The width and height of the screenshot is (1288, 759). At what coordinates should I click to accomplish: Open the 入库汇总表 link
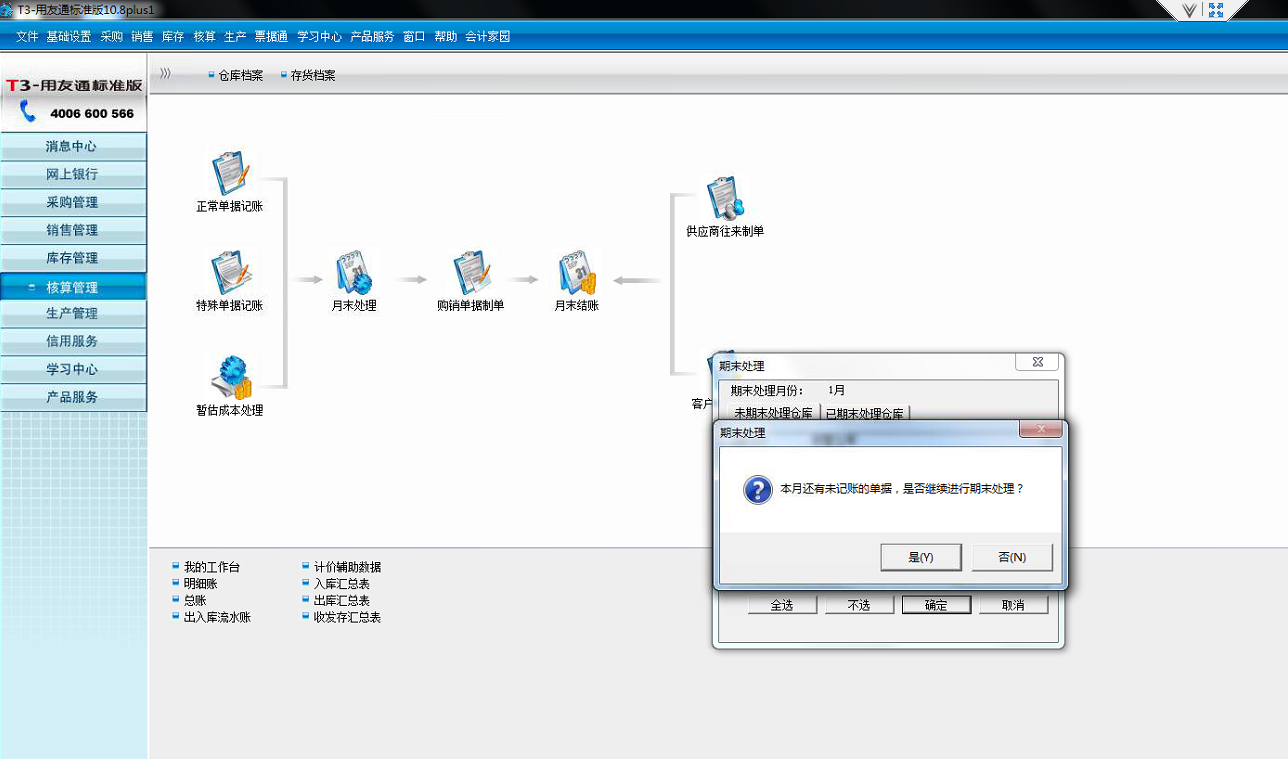click(341, 584)
